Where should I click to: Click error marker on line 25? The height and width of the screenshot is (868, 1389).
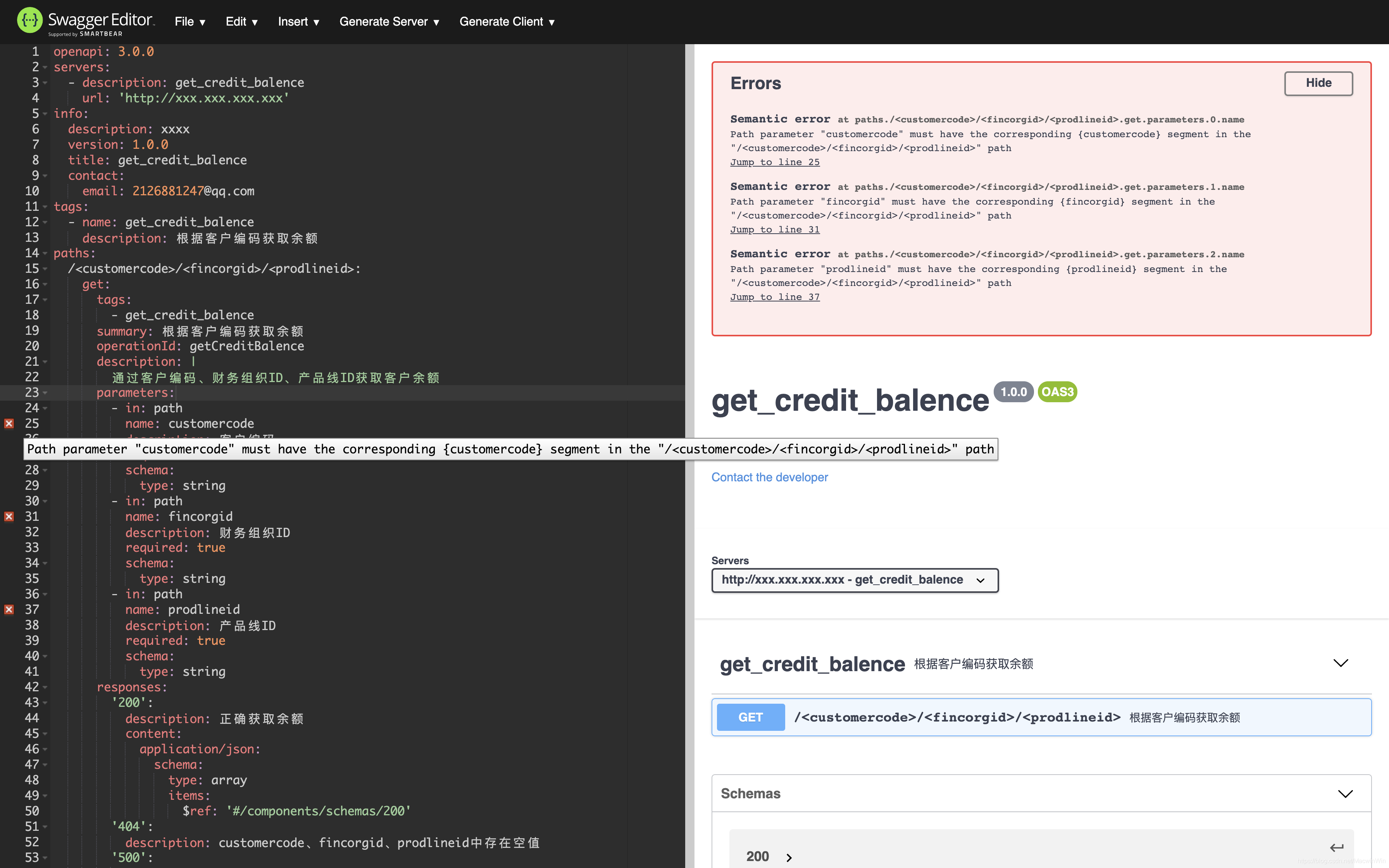[9, 424]
